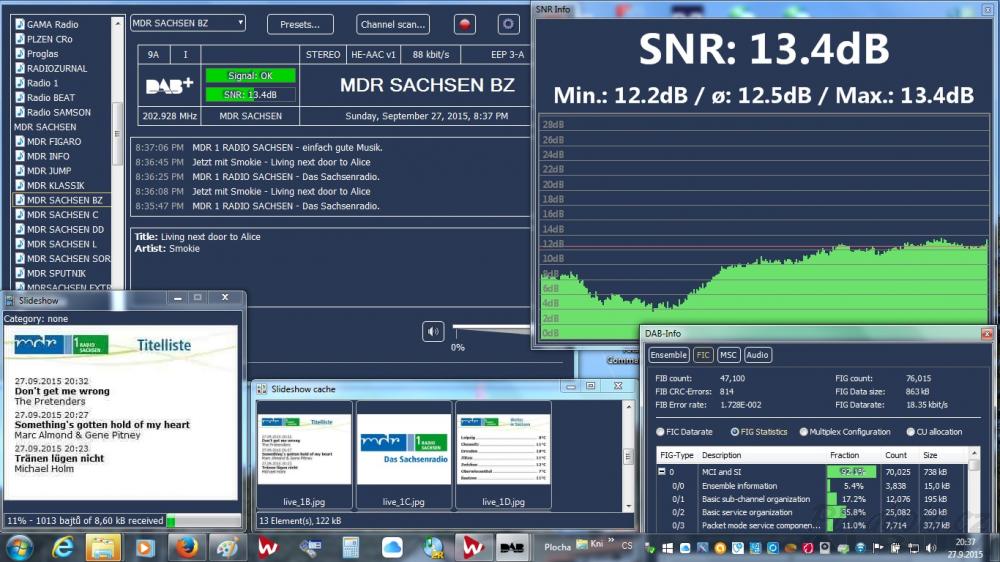Select MDR INFO station
This screenshot has height=562, width=1000.
48,156
